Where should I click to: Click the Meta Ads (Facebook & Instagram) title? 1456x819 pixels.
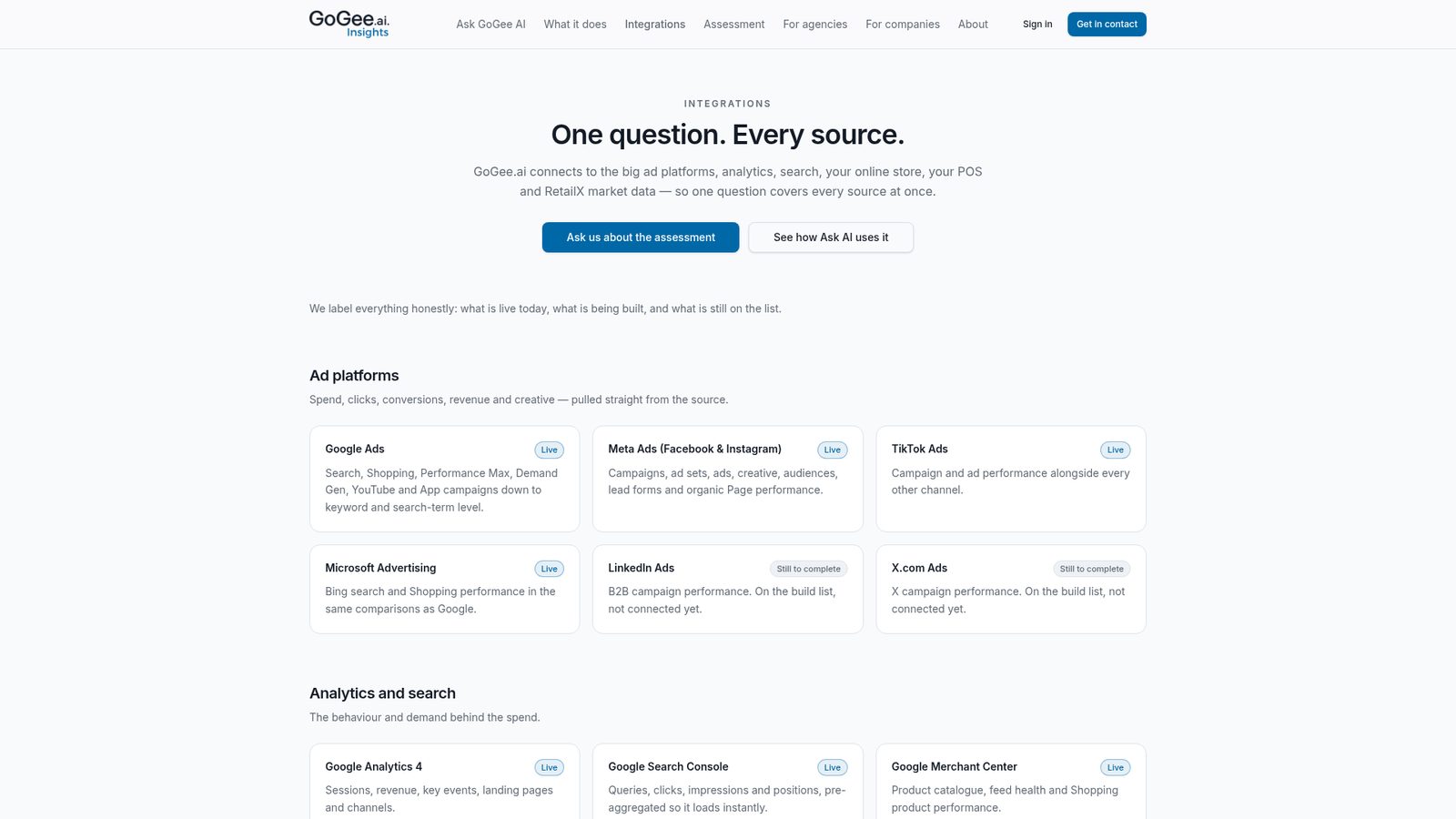695,450
